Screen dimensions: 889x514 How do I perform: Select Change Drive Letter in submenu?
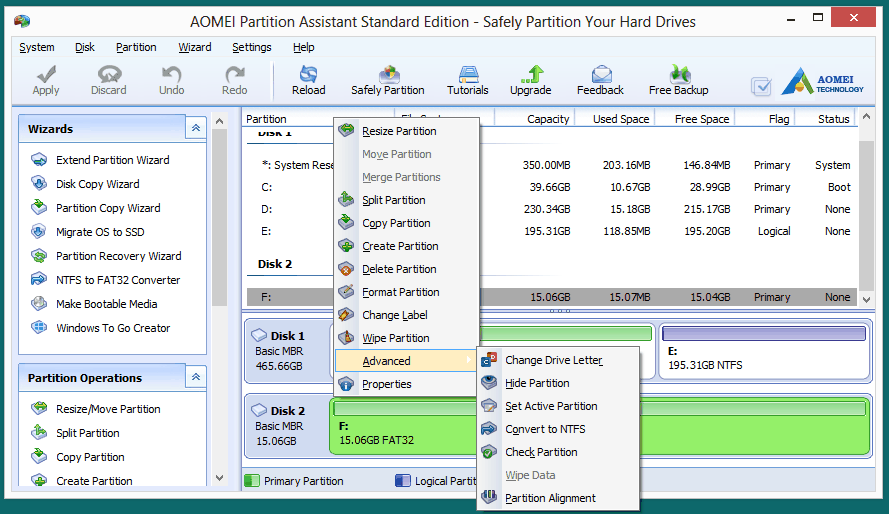tap(558, 360)
